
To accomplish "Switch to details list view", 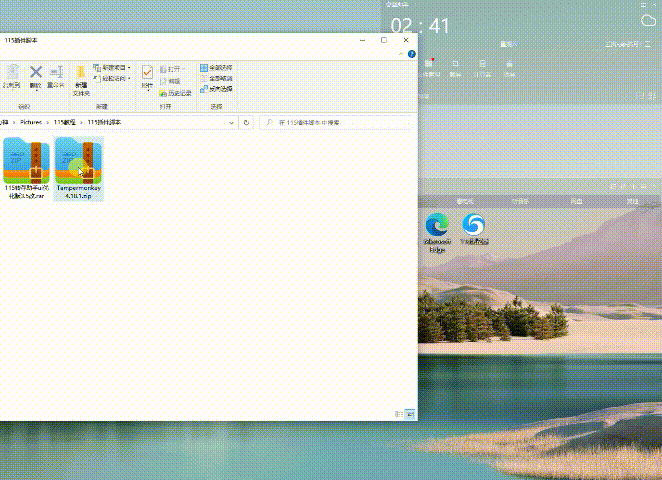I will (x=400, y=413).
